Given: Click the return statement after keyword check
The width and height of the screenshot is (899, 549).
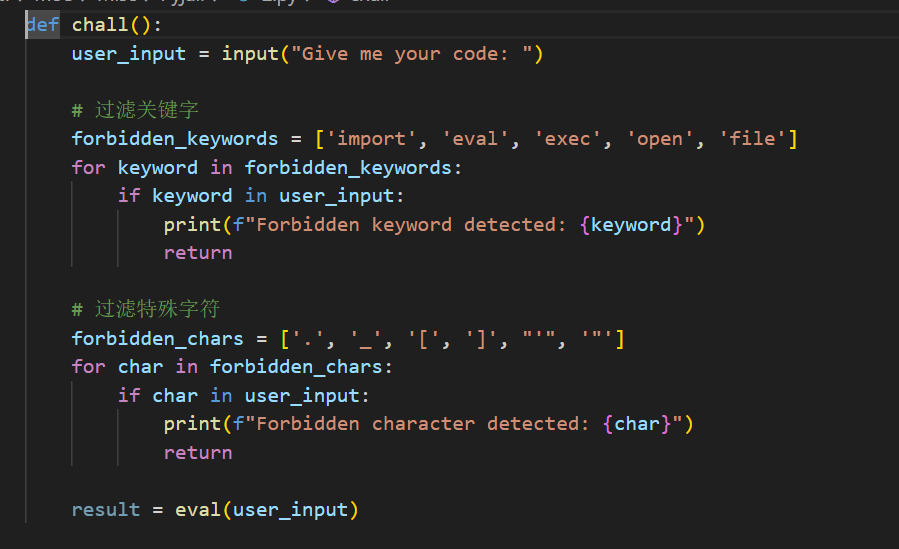Looking at the screenshot, I should click(x=198, y=253).
